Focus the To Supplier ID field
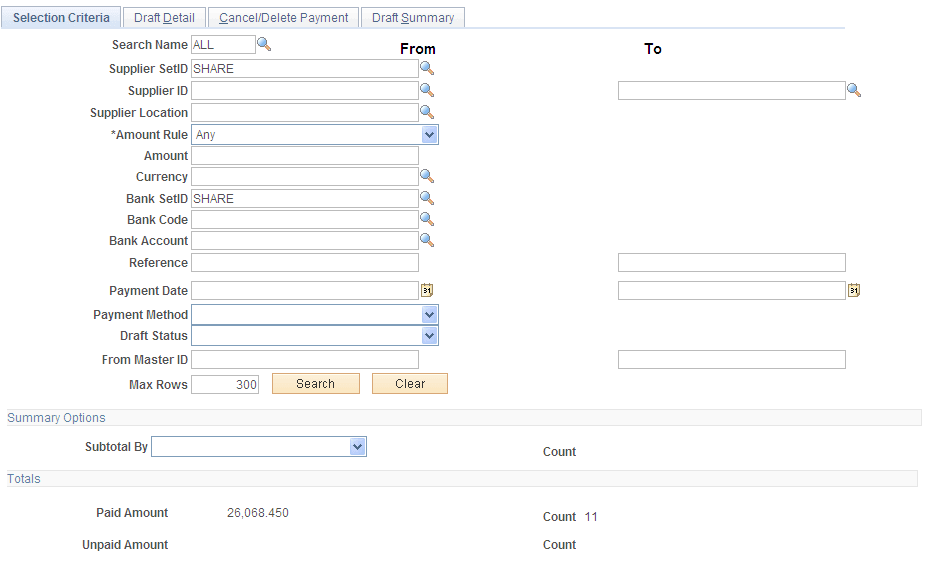929x563 pixels. (732, 91)
